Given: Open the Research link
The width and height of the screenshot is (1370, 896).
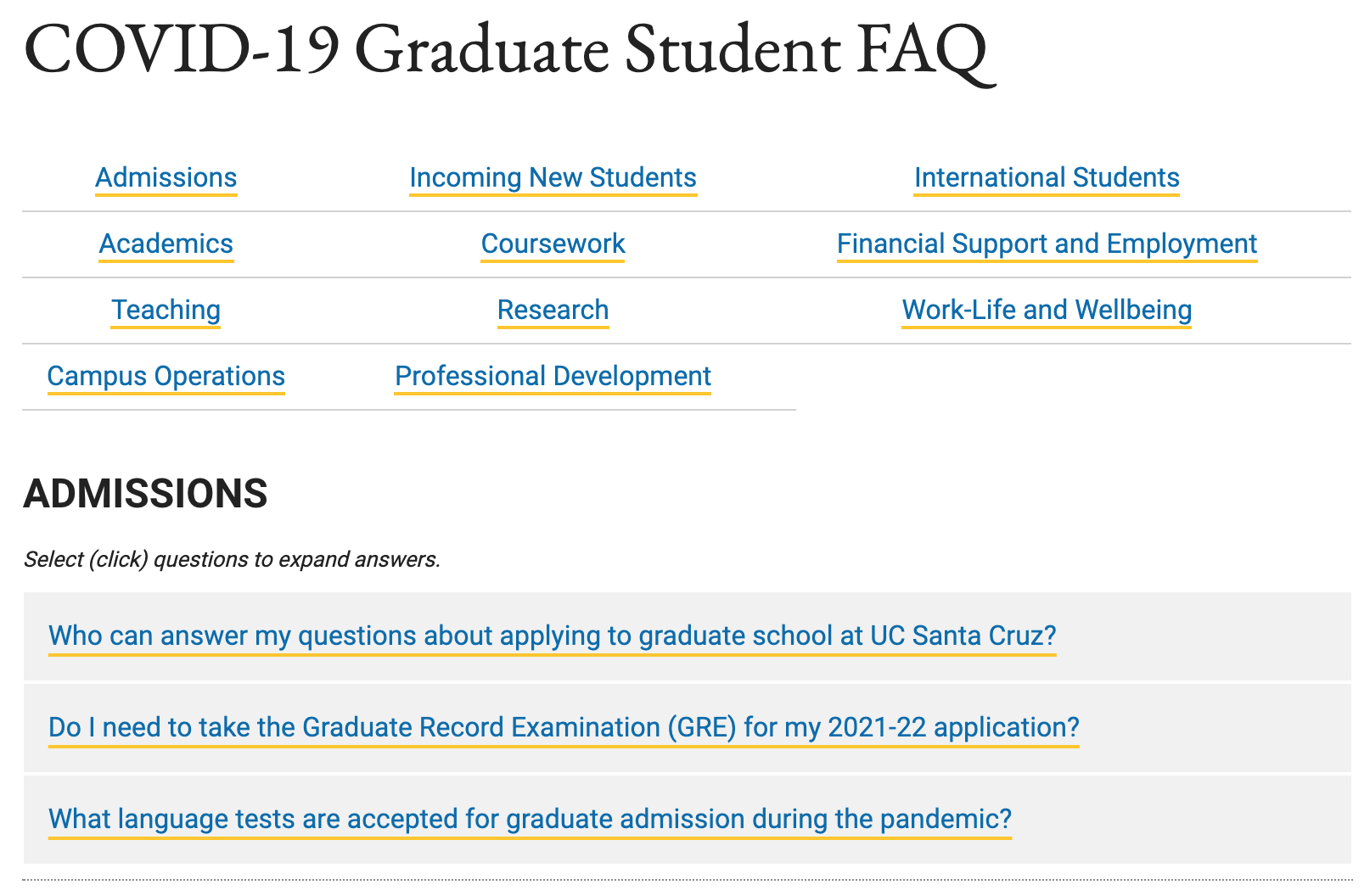Looking at the screenshot, I should pyautogui.click(x=553, y=310).
